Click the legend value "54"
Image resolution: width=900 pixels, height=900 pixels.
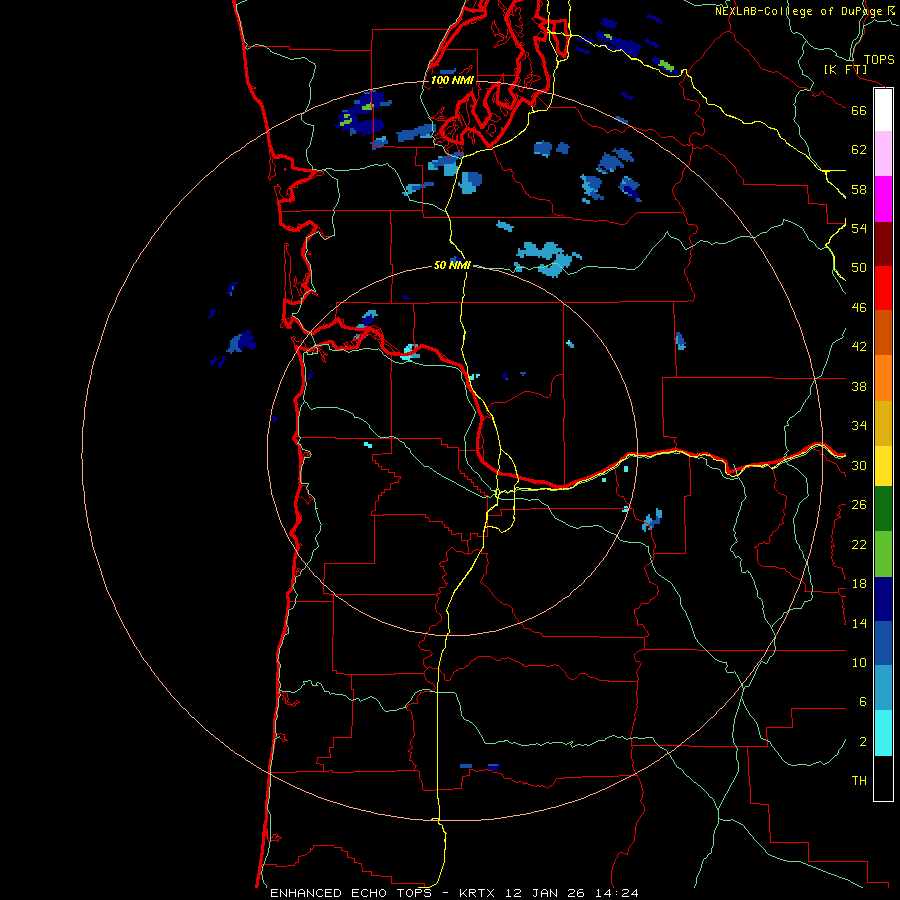pyautogui.click(x=859, y=228)
